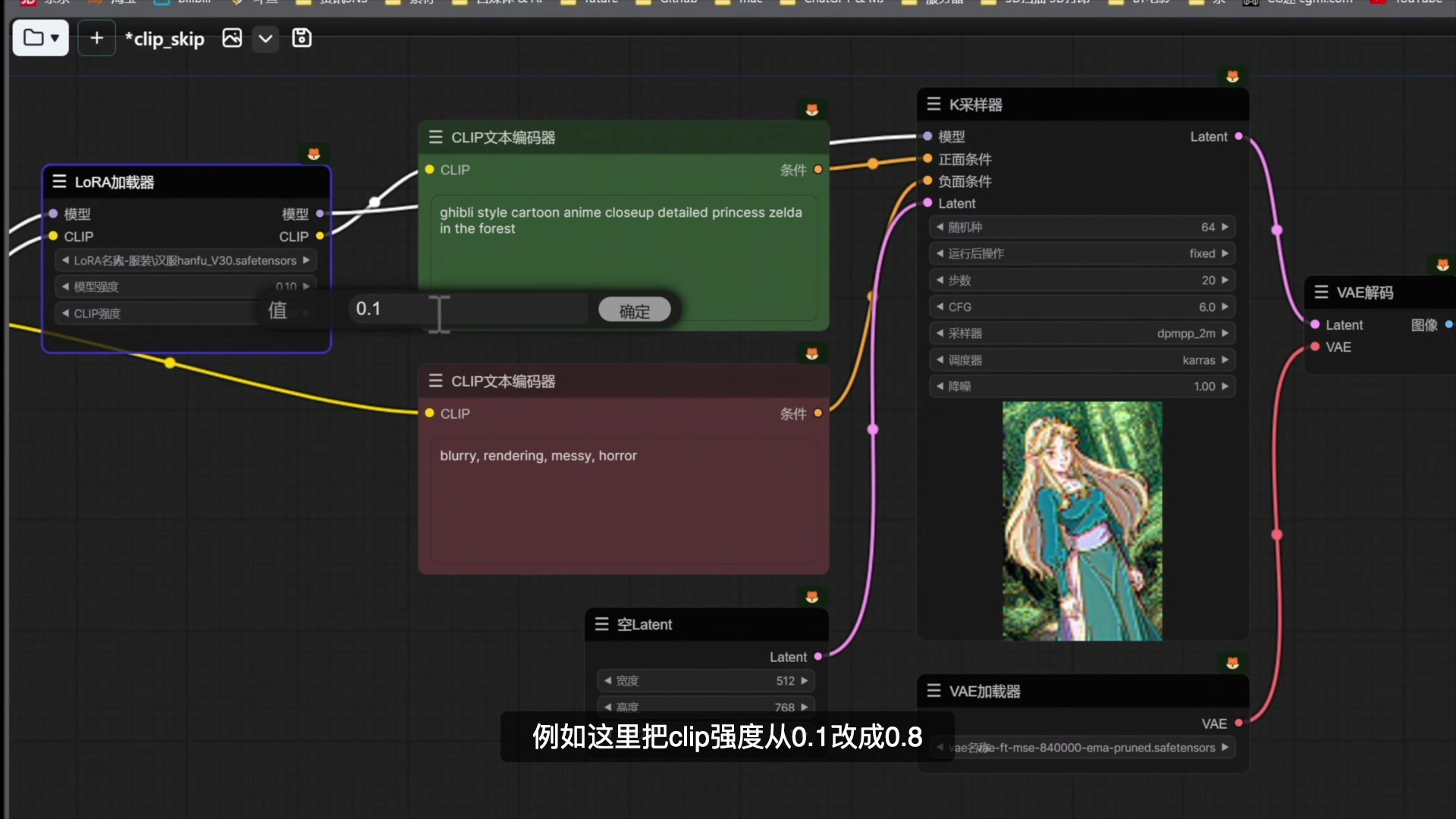Expand the chevron dropdown beside clip_skip
Image resolution: width=1456 pixels, height=819 pixels.
(x=265, y=38)
